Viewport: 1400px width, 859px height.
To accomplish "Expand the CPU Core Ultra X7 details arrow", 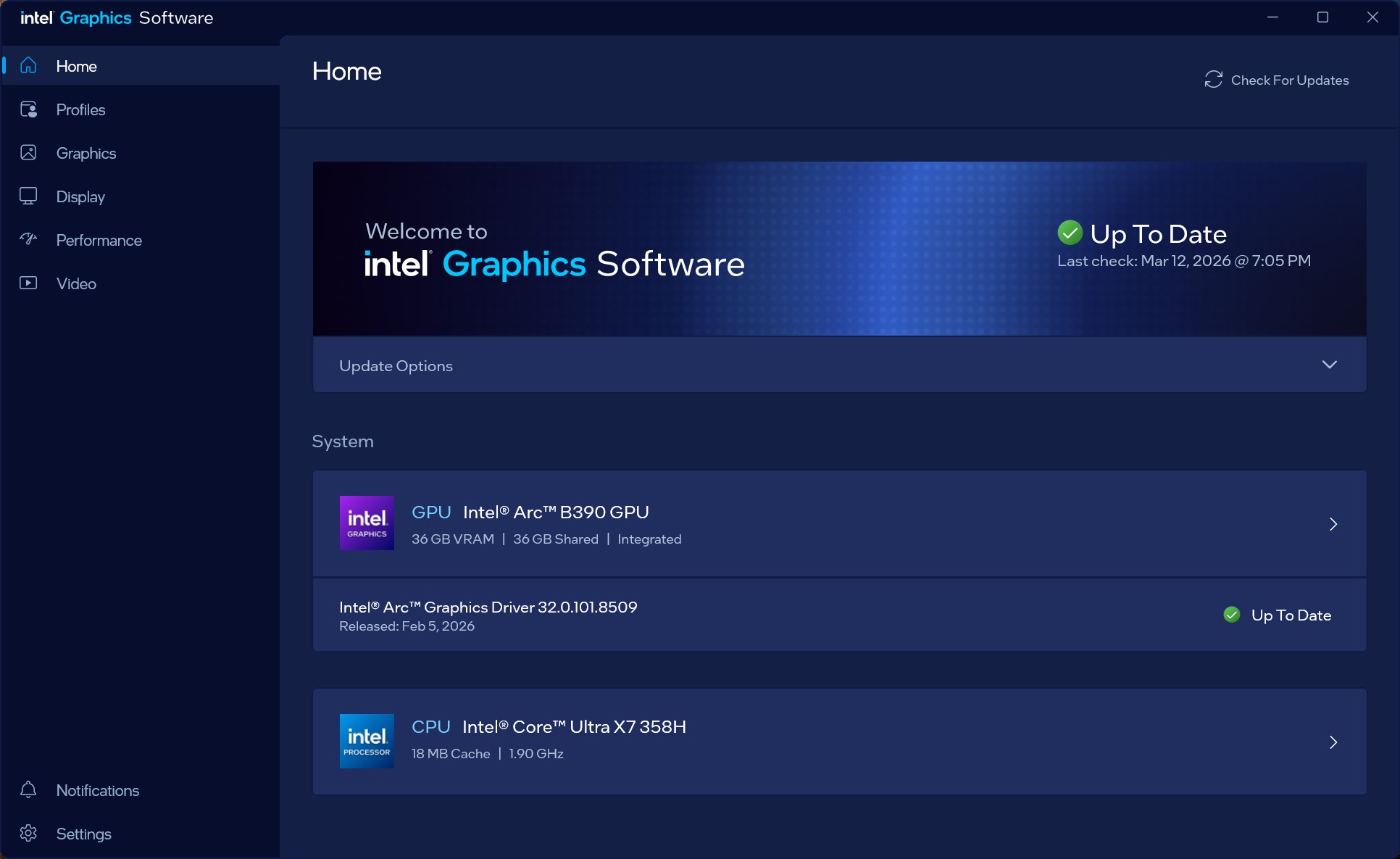I will click(1333, 742).
